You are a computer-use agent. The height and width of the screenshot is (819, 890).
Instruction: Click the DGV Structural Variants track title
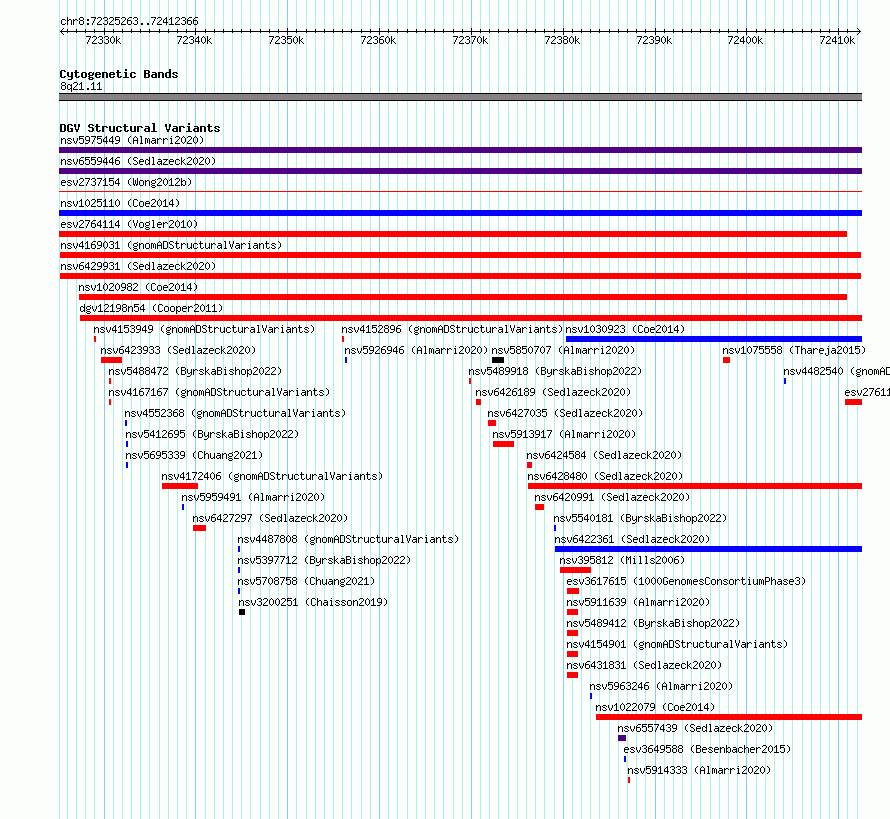click(x=140, y=128)
